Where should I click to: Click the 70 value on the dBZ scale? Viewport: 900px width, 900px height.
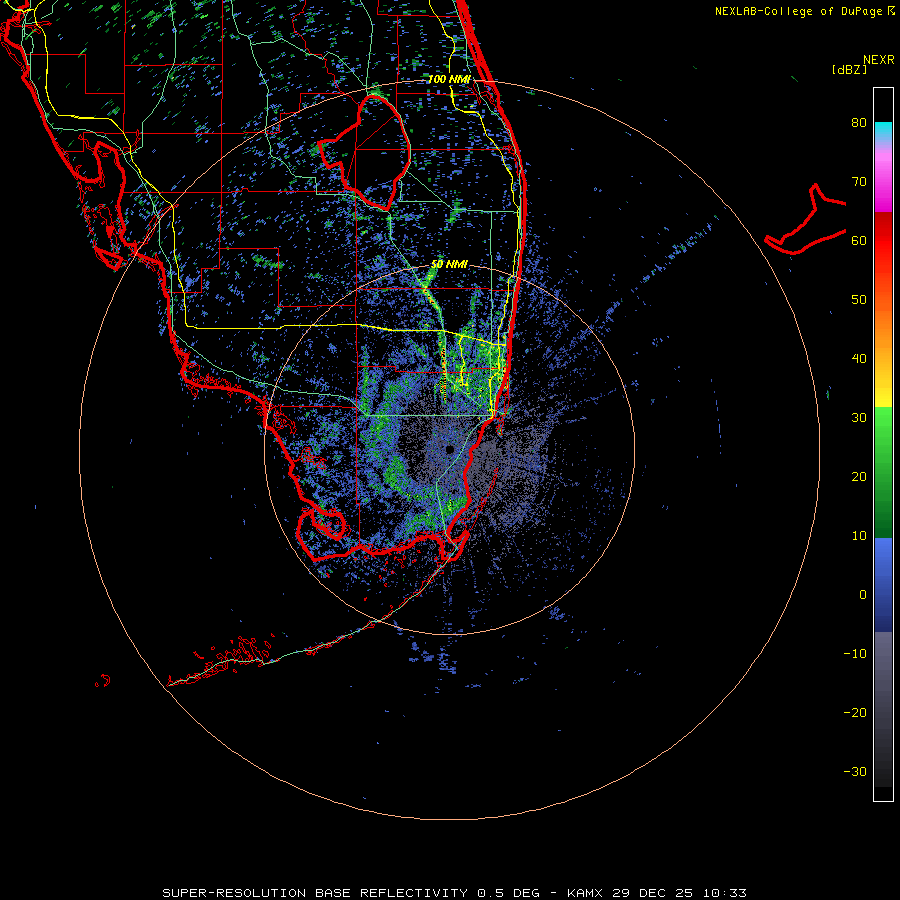point(859,181)
